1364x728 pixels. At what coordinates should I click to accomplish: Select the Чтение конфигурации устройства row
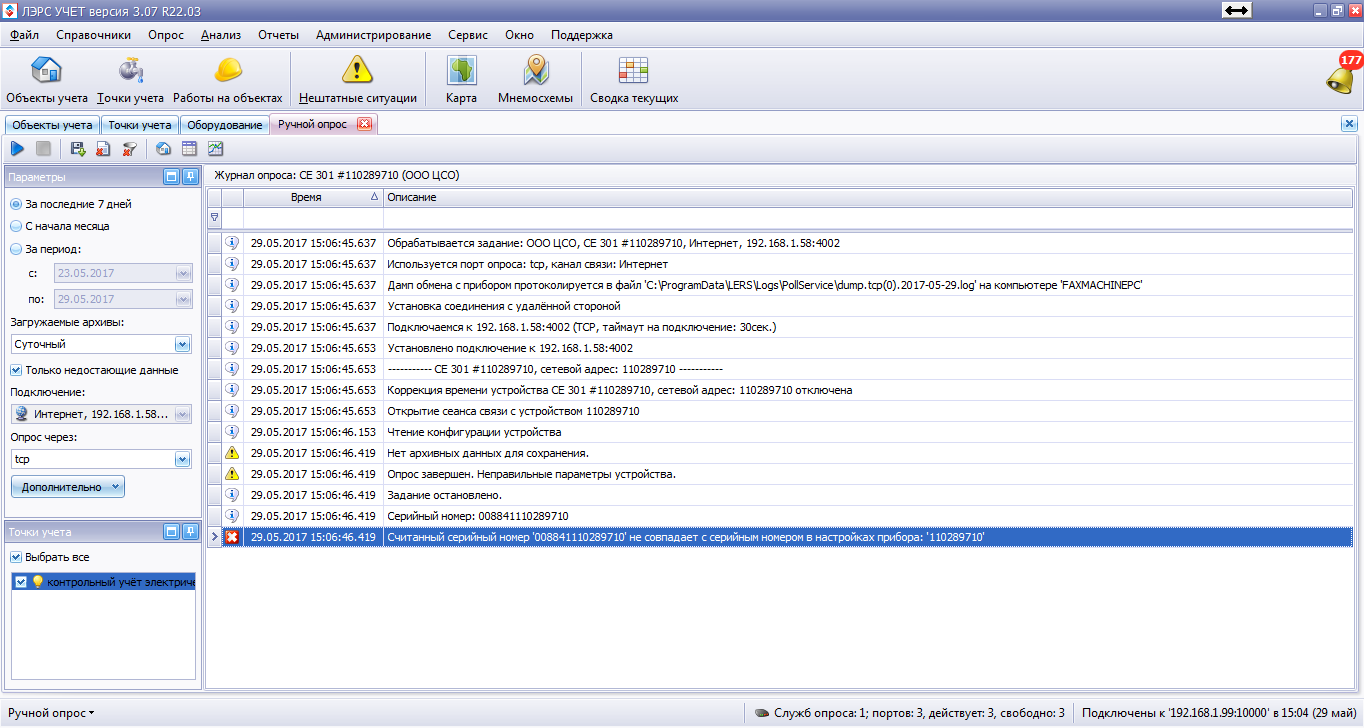pyautogui.click(x=780, y=432)
